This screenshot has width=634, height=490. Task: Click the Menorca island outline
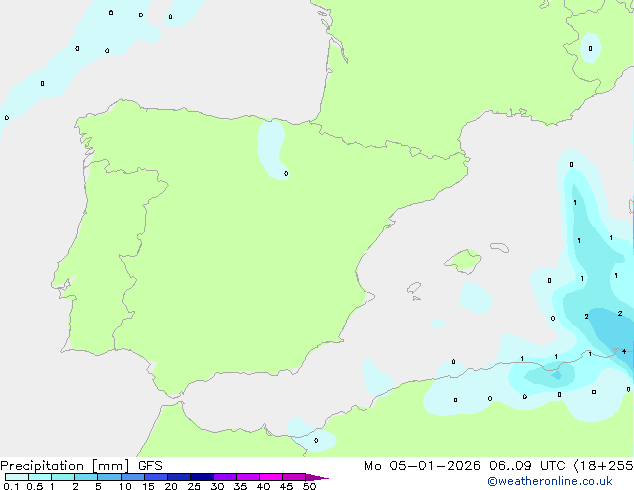[499, 247]
